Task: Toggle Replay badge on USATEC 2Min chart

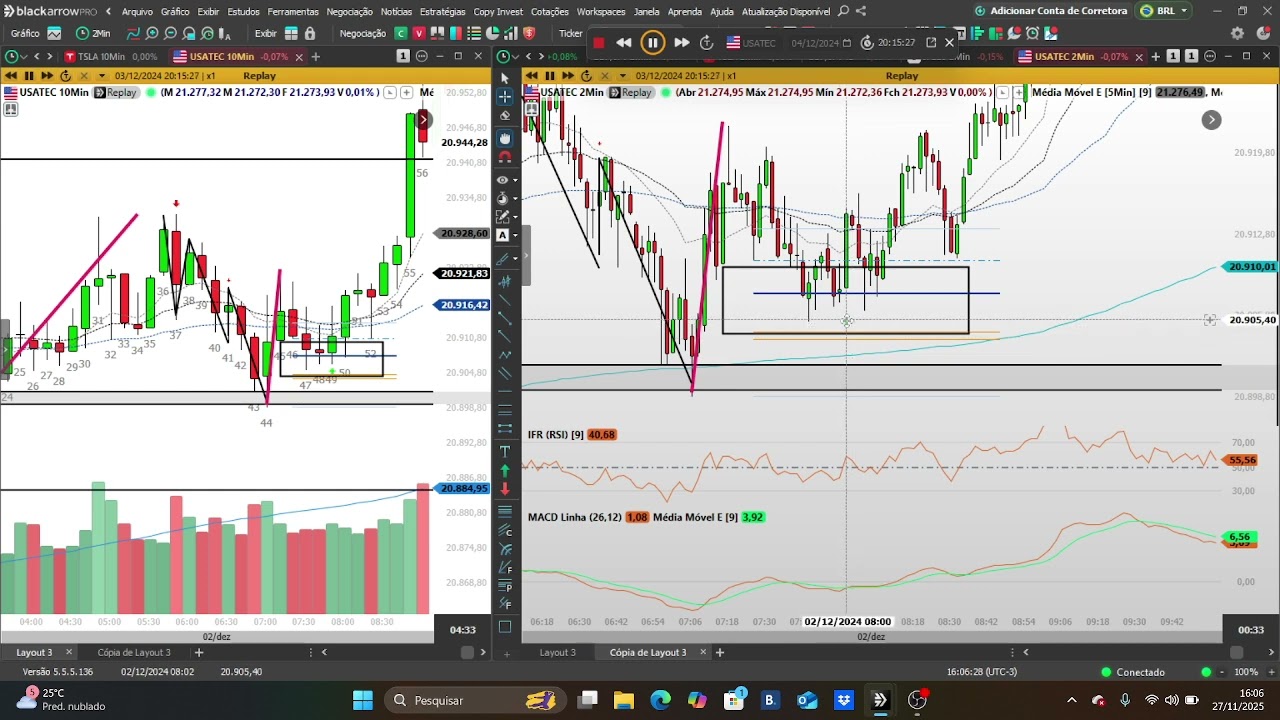Action: [630, 92]
